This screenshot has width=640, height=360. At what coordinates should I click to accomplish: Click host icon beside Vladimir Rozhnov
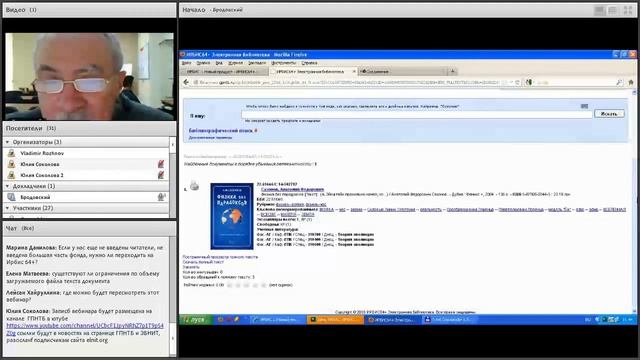coord(11,153)
